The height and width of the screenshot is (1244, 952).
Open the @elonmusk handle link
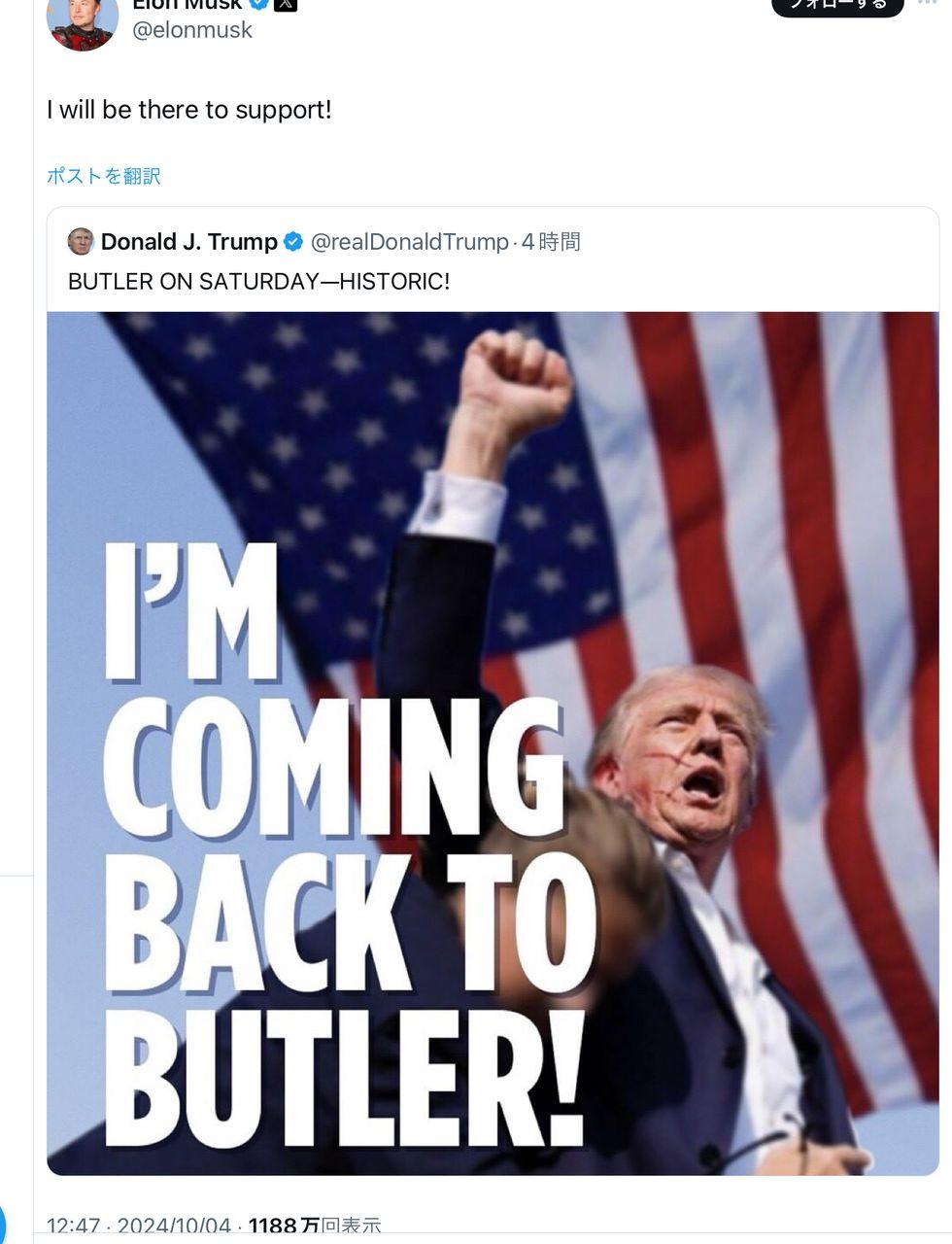[191, 30]
